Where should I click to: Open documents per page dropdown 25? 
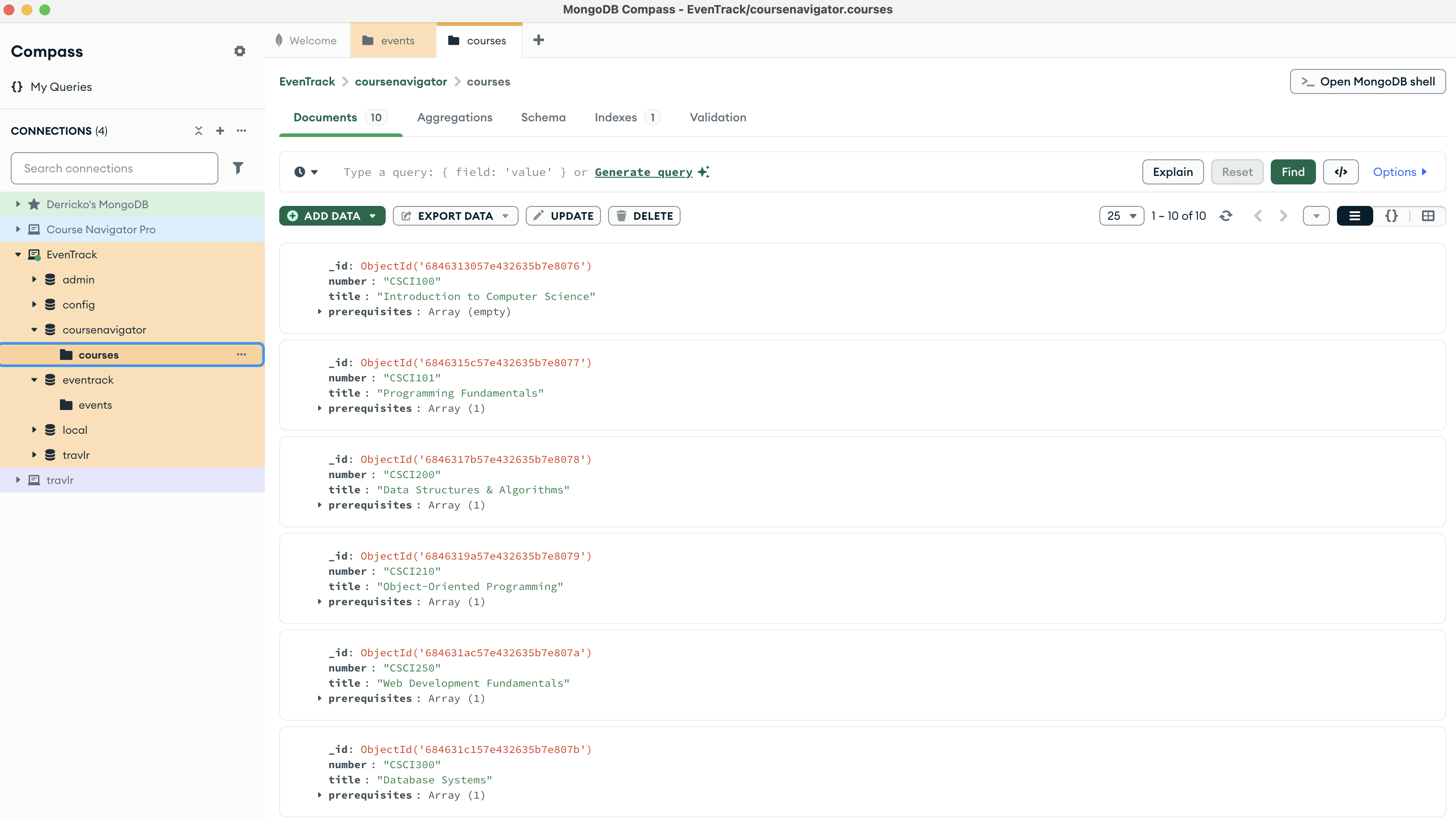[1121, 216]
